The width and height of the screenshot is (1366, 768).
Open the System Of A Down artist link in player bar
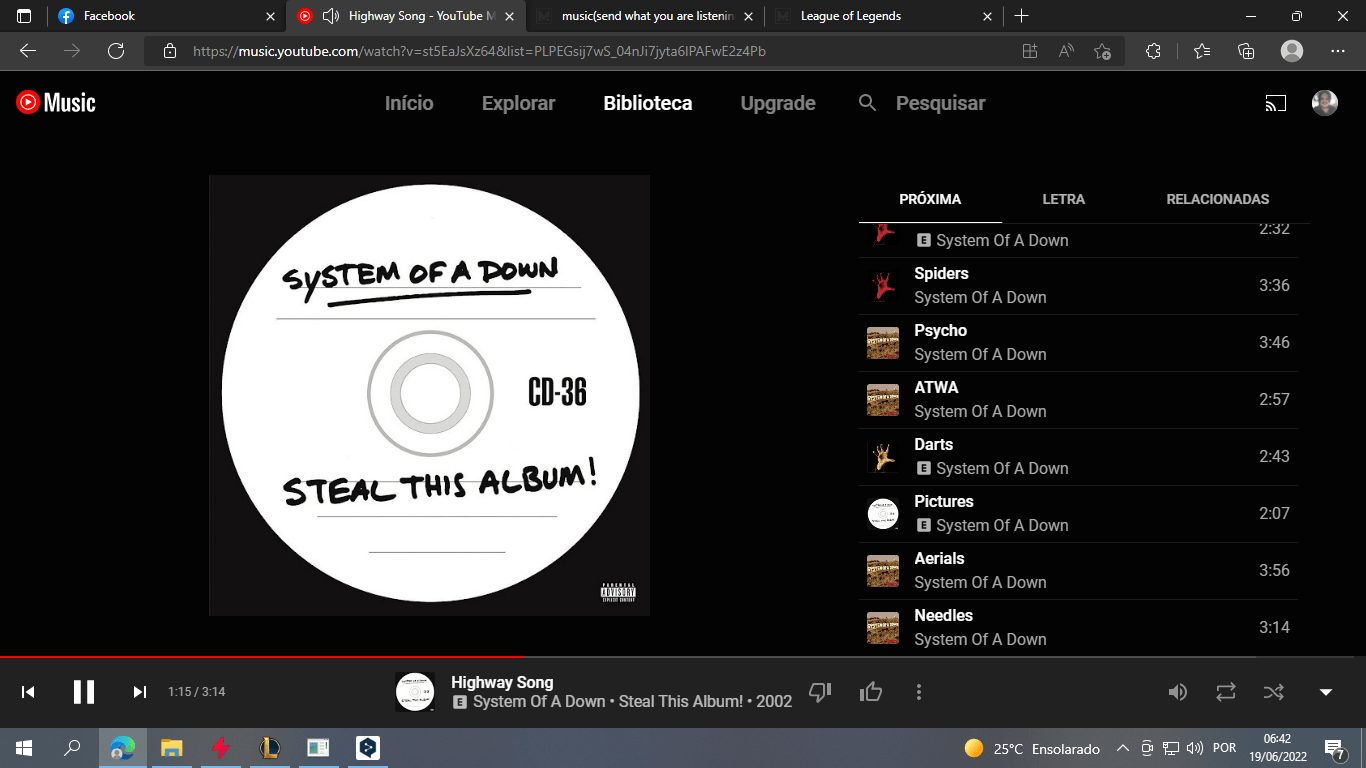(539, 702)
